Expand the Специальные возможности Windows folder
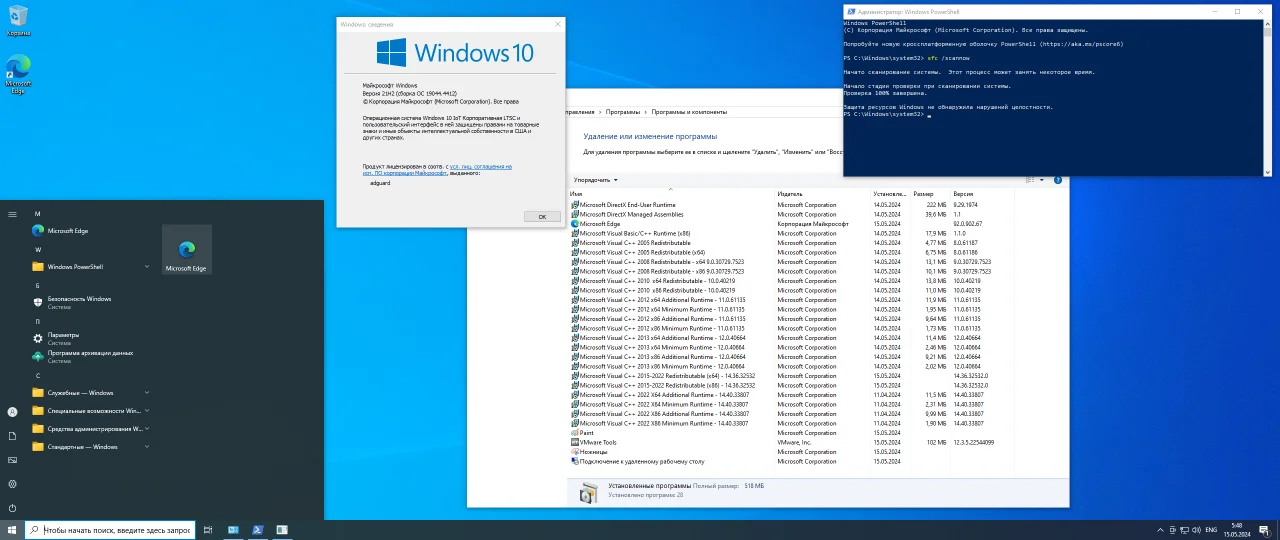This screenshot has width=1280, height=540. pyautogui.click(x=91, y=411)
